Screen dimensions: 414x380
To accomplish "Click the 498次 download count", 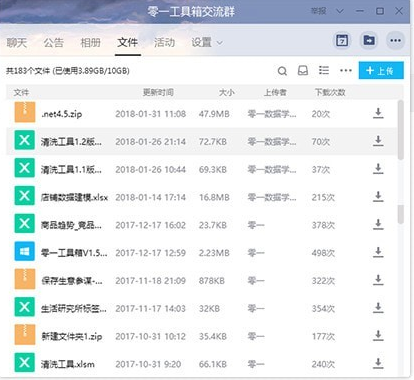I will click(323, 253).
